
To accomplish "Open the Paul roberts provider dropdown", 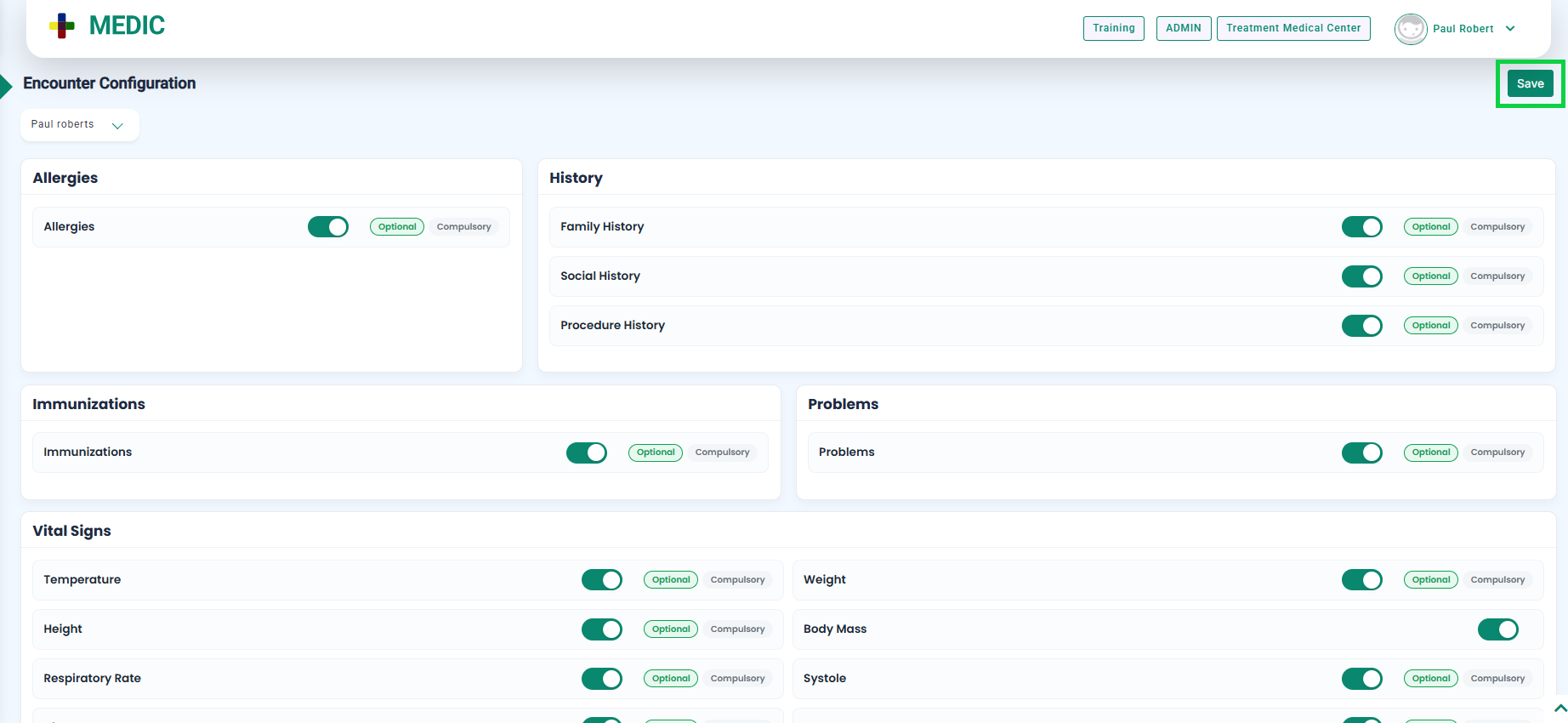I will pyautogui.click(x=79, y=125).
